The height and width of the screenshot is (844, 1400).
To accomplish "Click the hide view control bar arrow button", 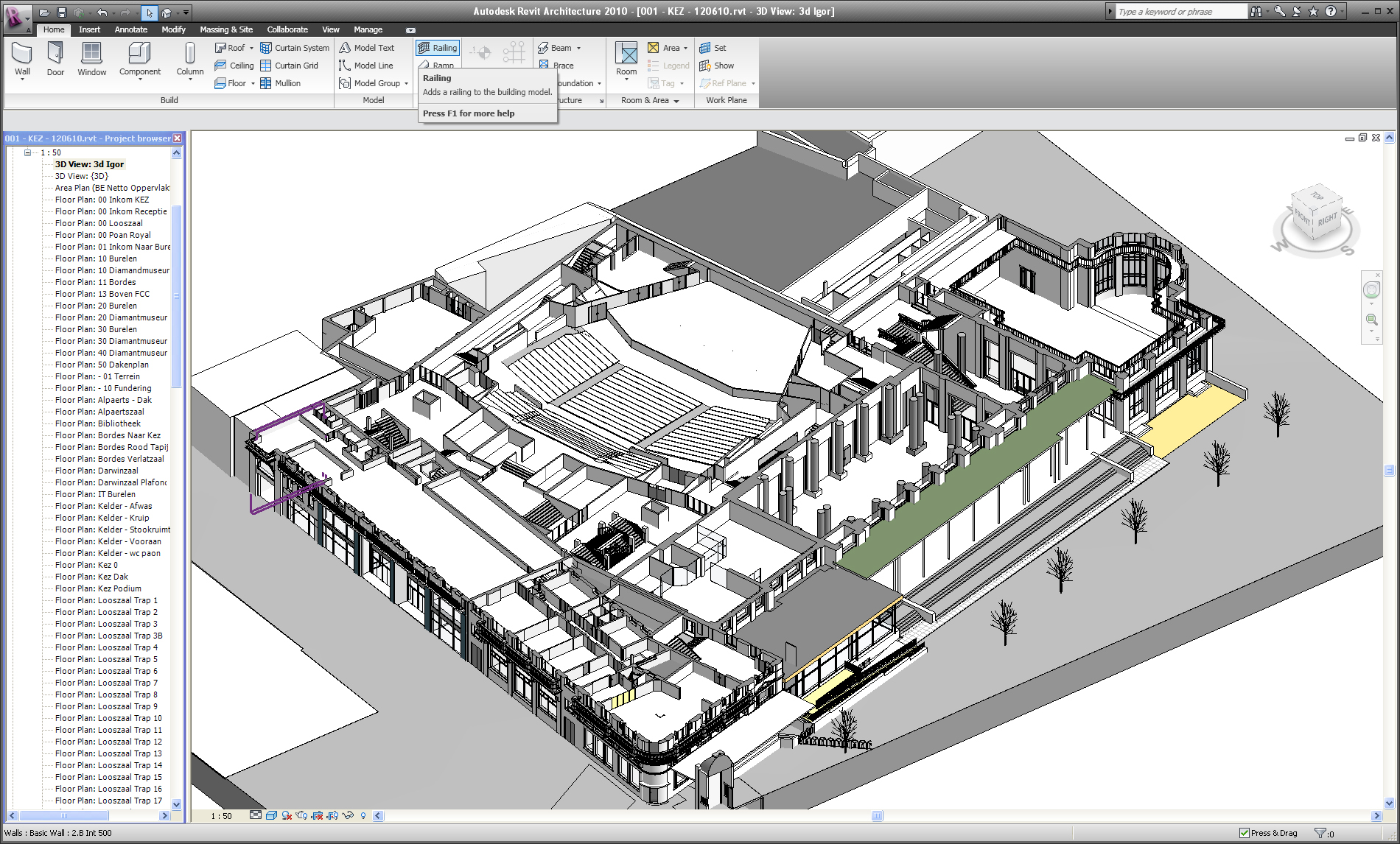I will [x=378, y=815].
